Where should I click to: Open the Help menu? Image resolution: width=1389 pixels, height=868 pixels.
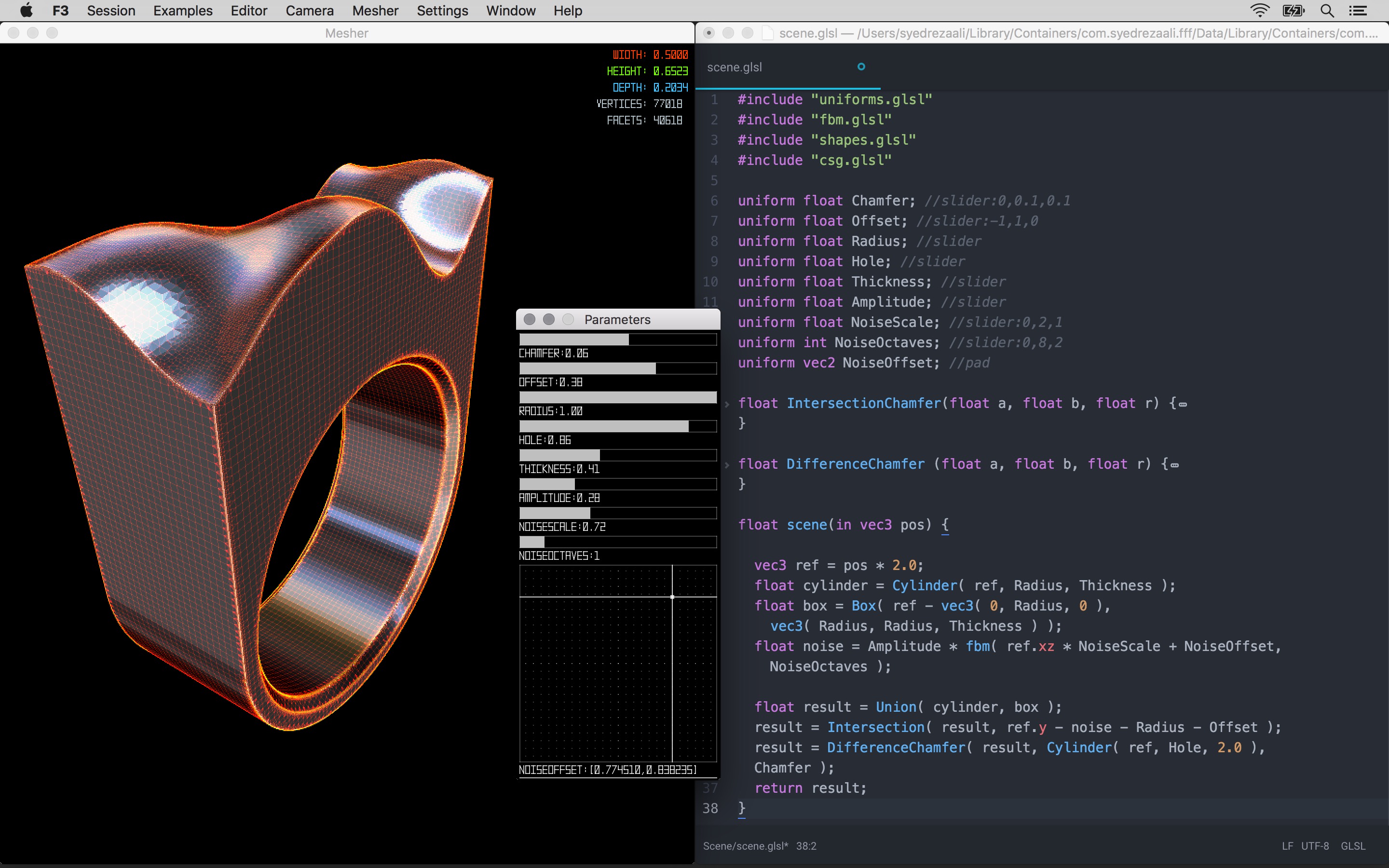click(x=568, y=10)
